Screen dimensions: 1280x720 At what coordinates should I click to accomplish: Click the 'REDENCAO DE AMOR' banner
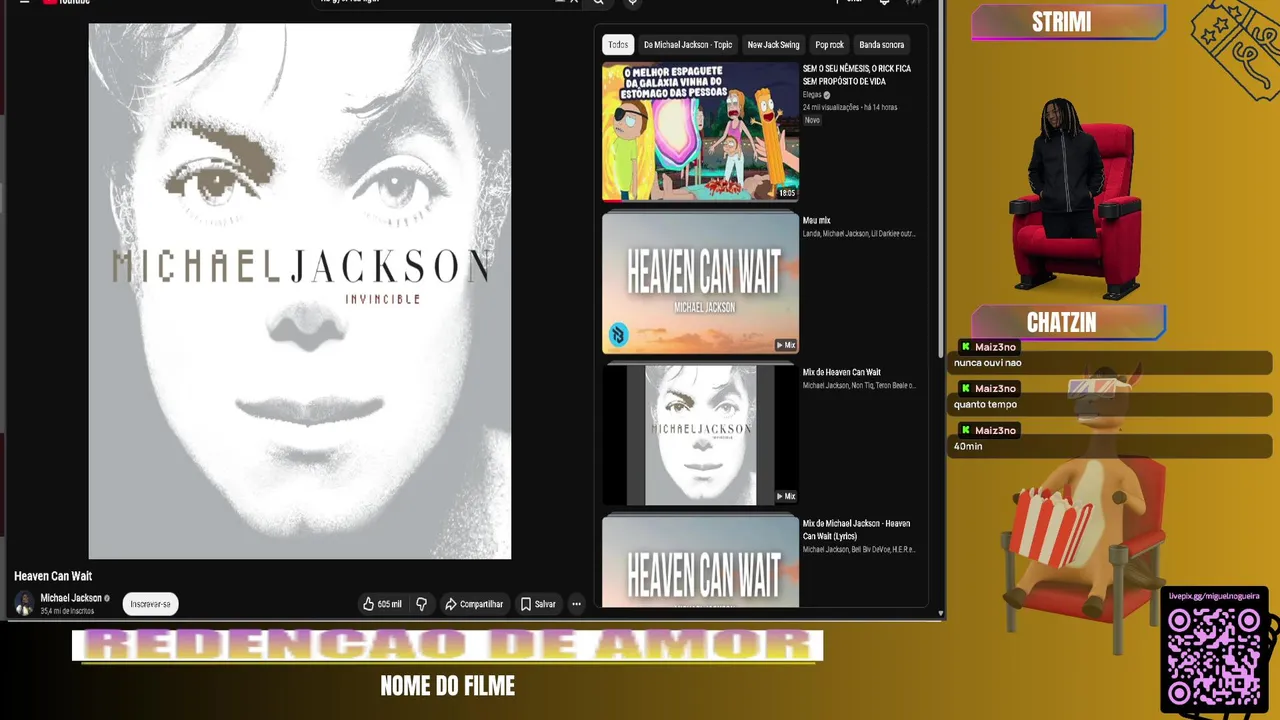coord(447,646)
